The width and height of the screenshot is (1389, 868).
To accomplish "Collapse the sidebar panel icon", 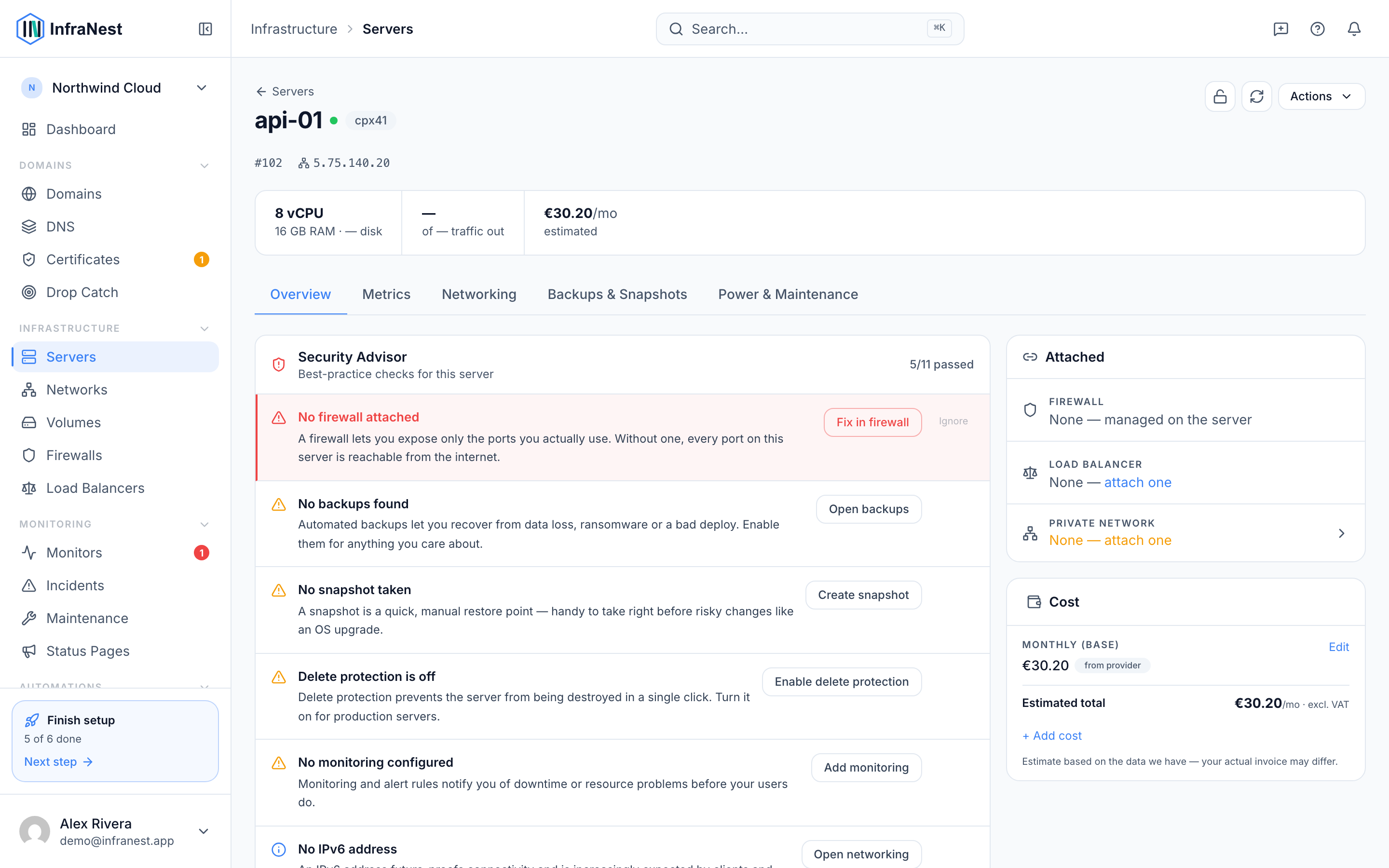I will tap(205, 29).
